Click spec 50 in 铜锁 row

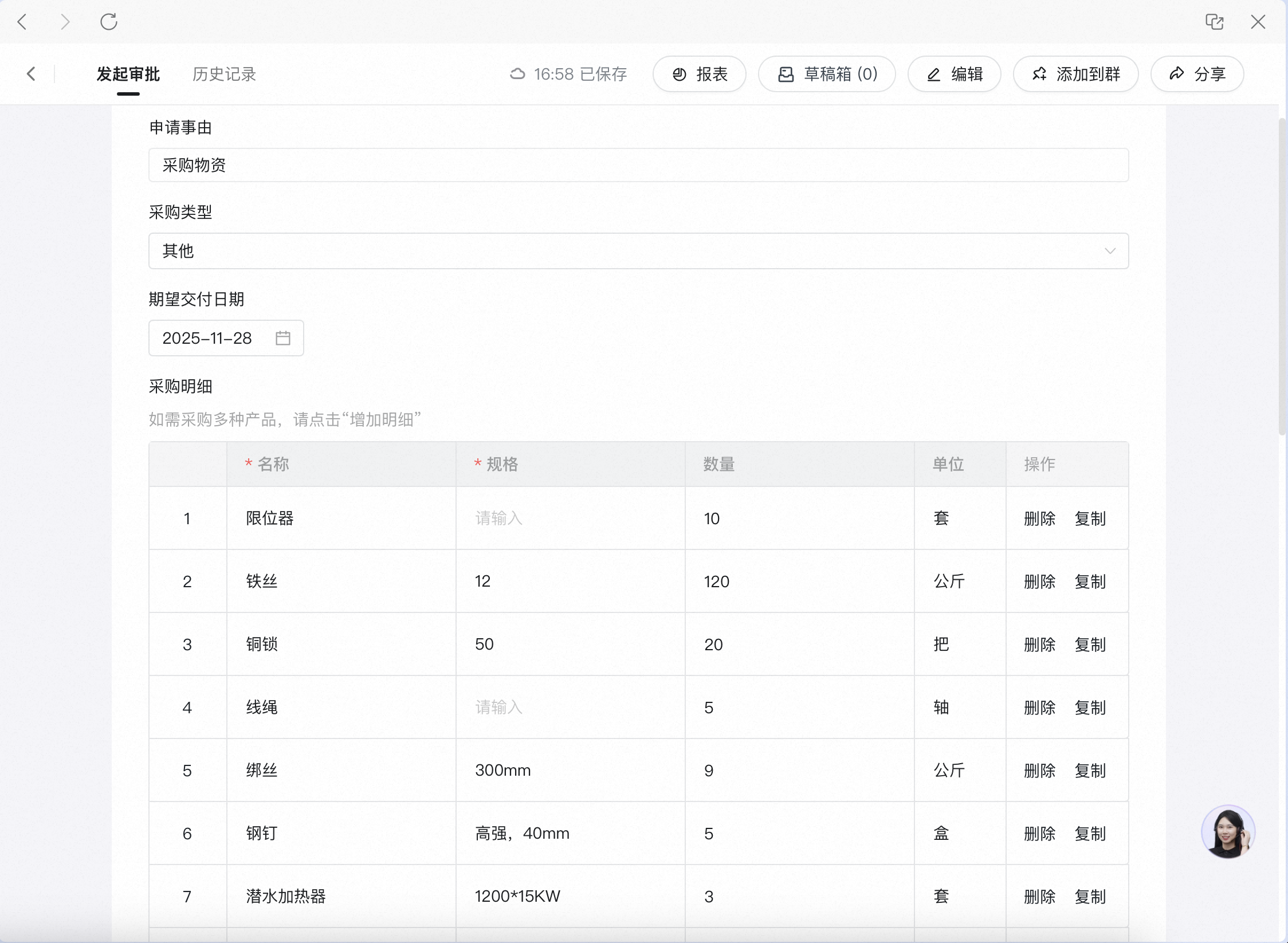click(x=571, y=645)
